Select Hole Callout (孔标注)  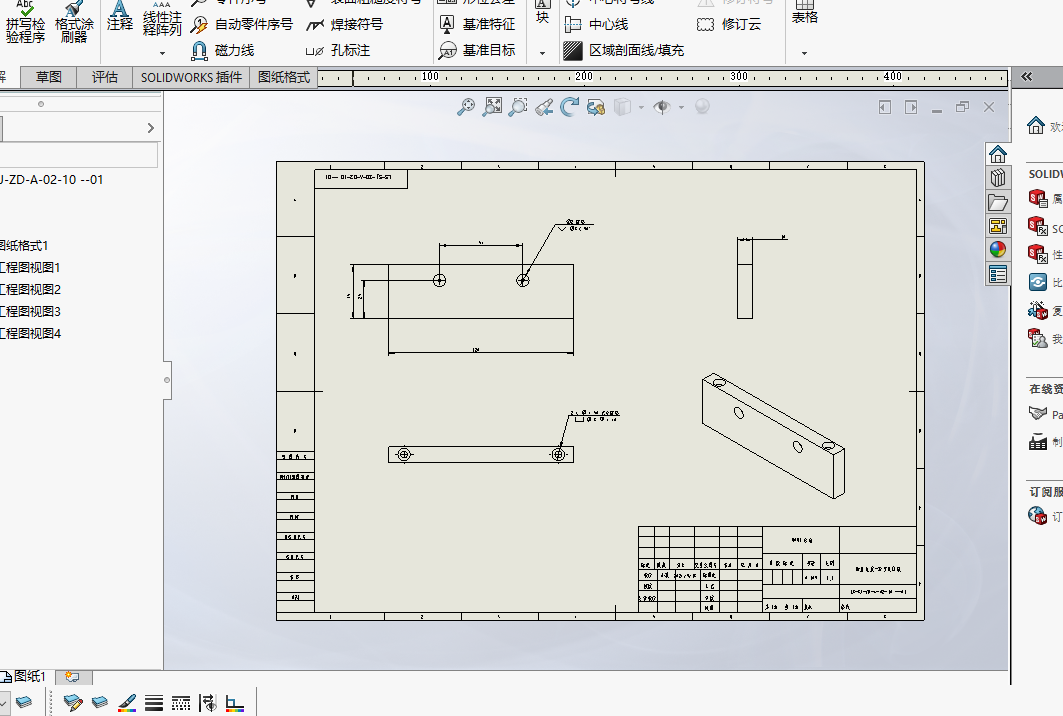338,50
